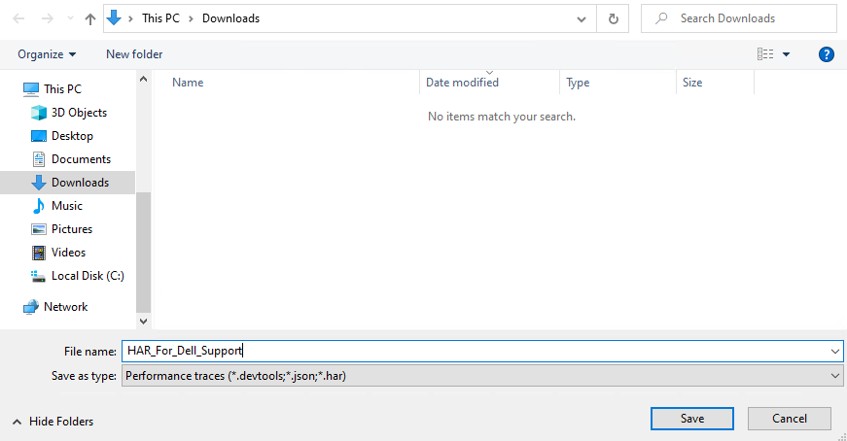Open Local Disk (C:) drive
847x441 pixels.
pyautogui.click(x=88, y=276)
